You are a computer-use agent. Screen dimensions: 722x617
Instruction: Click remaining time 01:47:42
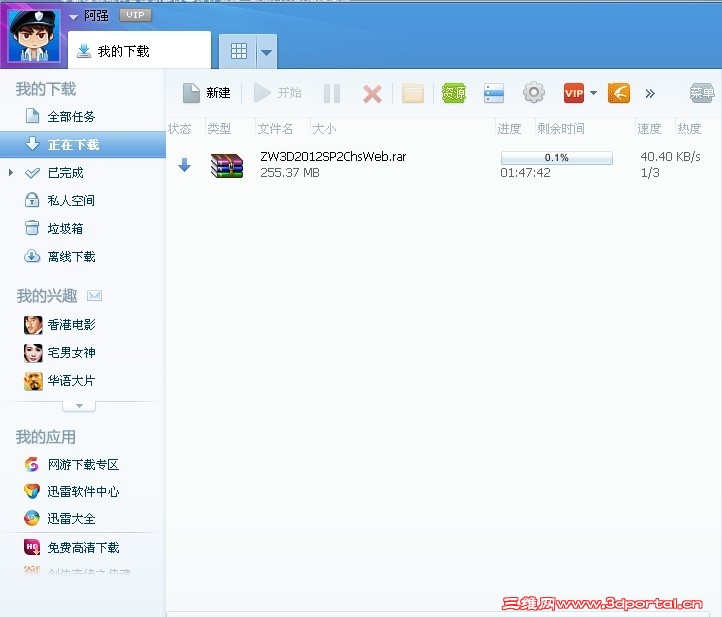pos(525,173)
